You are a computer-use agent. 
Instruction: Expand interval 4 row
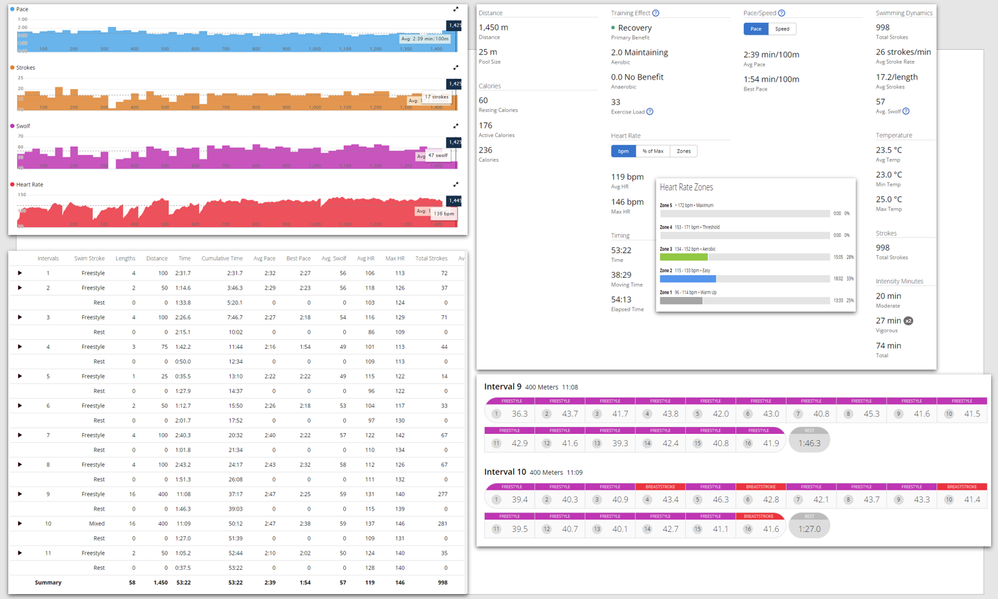(20, 347)
